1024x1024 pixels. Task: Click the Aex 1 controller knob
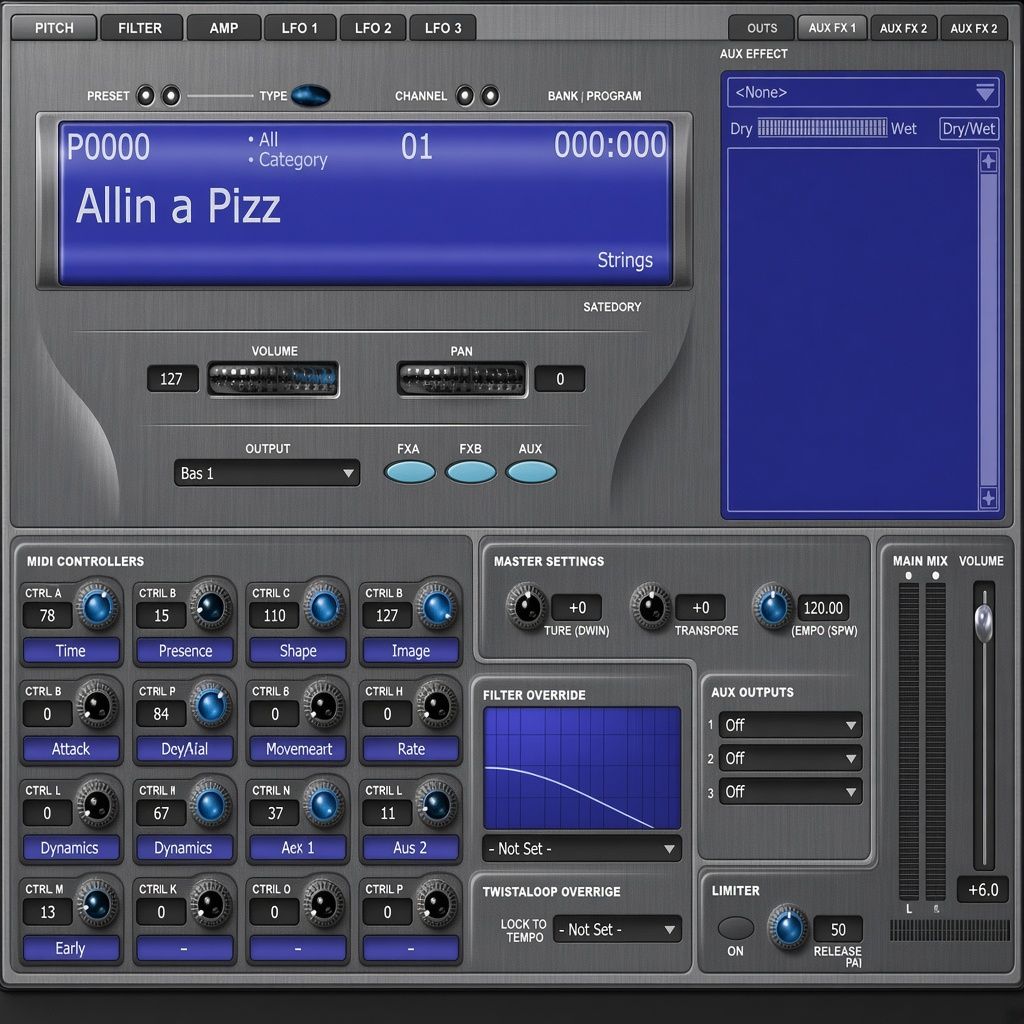pyautogui.click(x=323, y=805)
